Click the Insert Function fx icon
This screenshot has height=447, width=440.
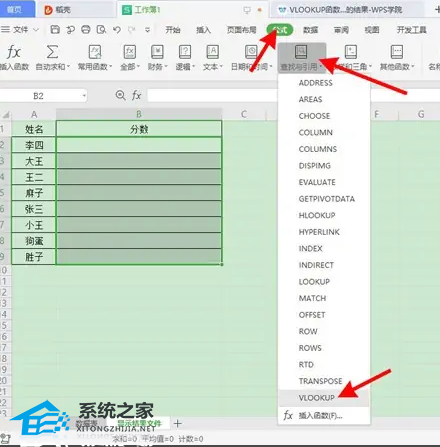[x=14, y=52]
